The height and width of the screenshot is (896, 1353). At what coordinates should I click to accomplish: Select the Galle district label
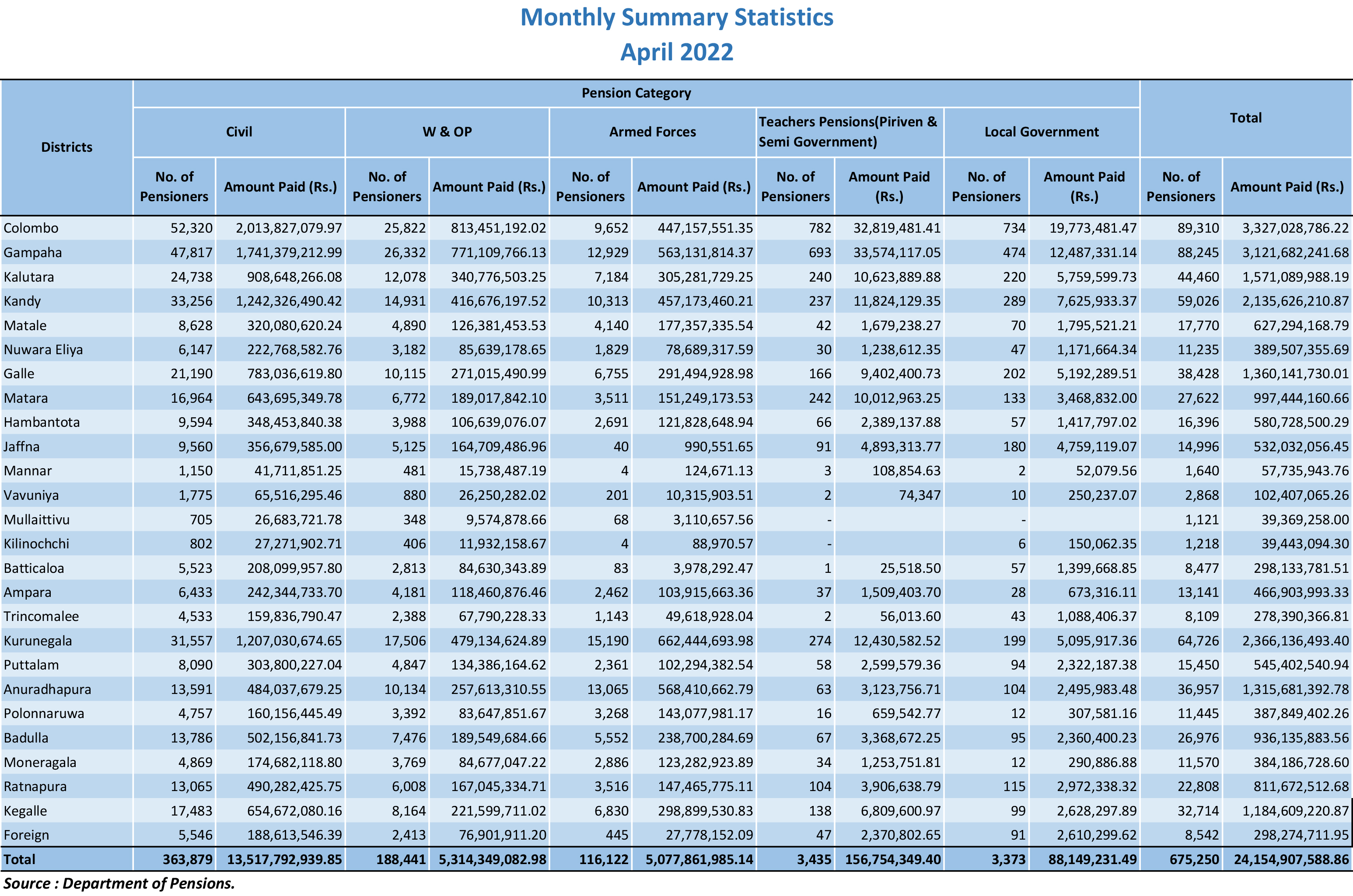click(x=19, y=374)
